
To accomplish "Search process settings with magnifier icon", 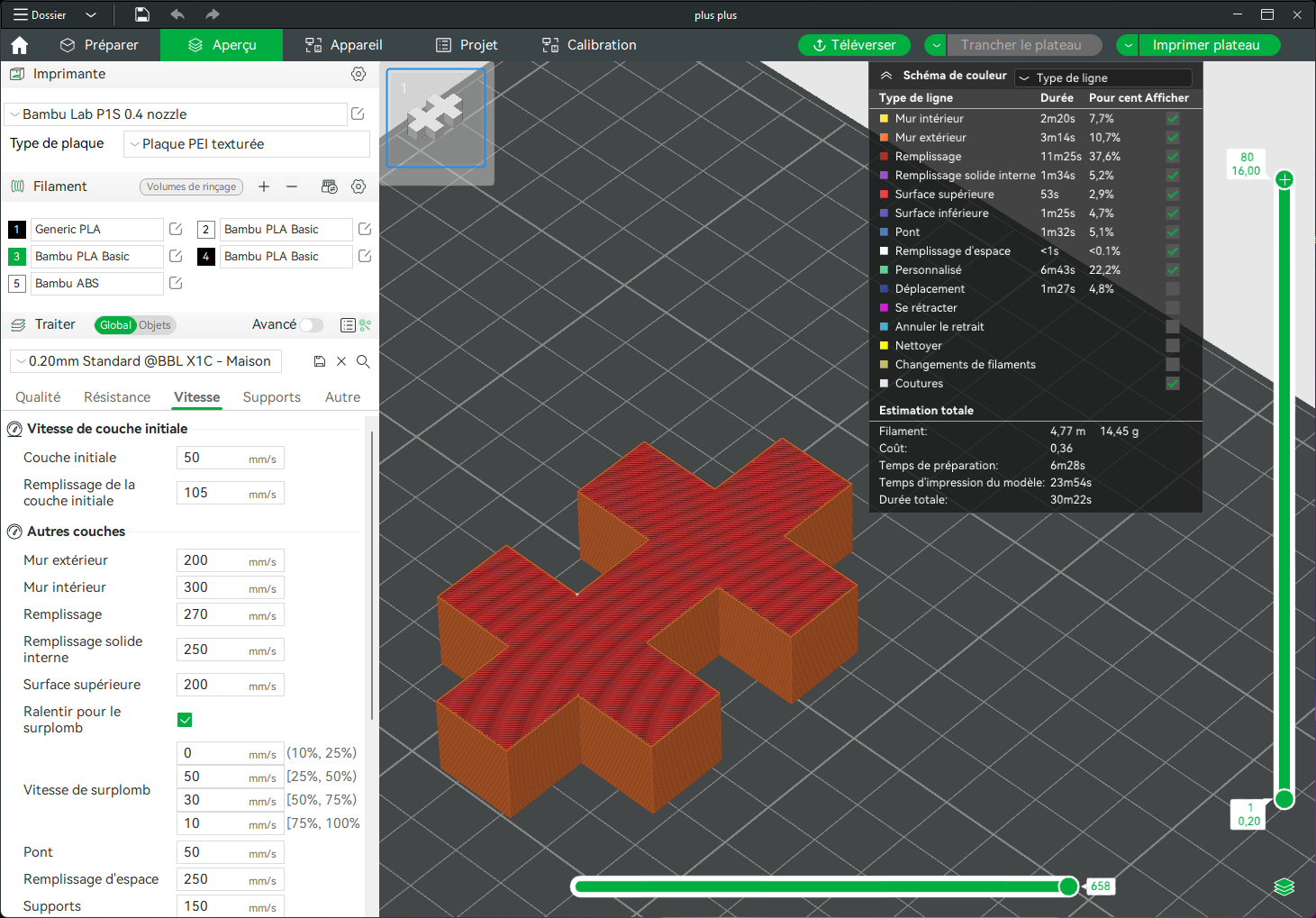I will pos(363,361).
